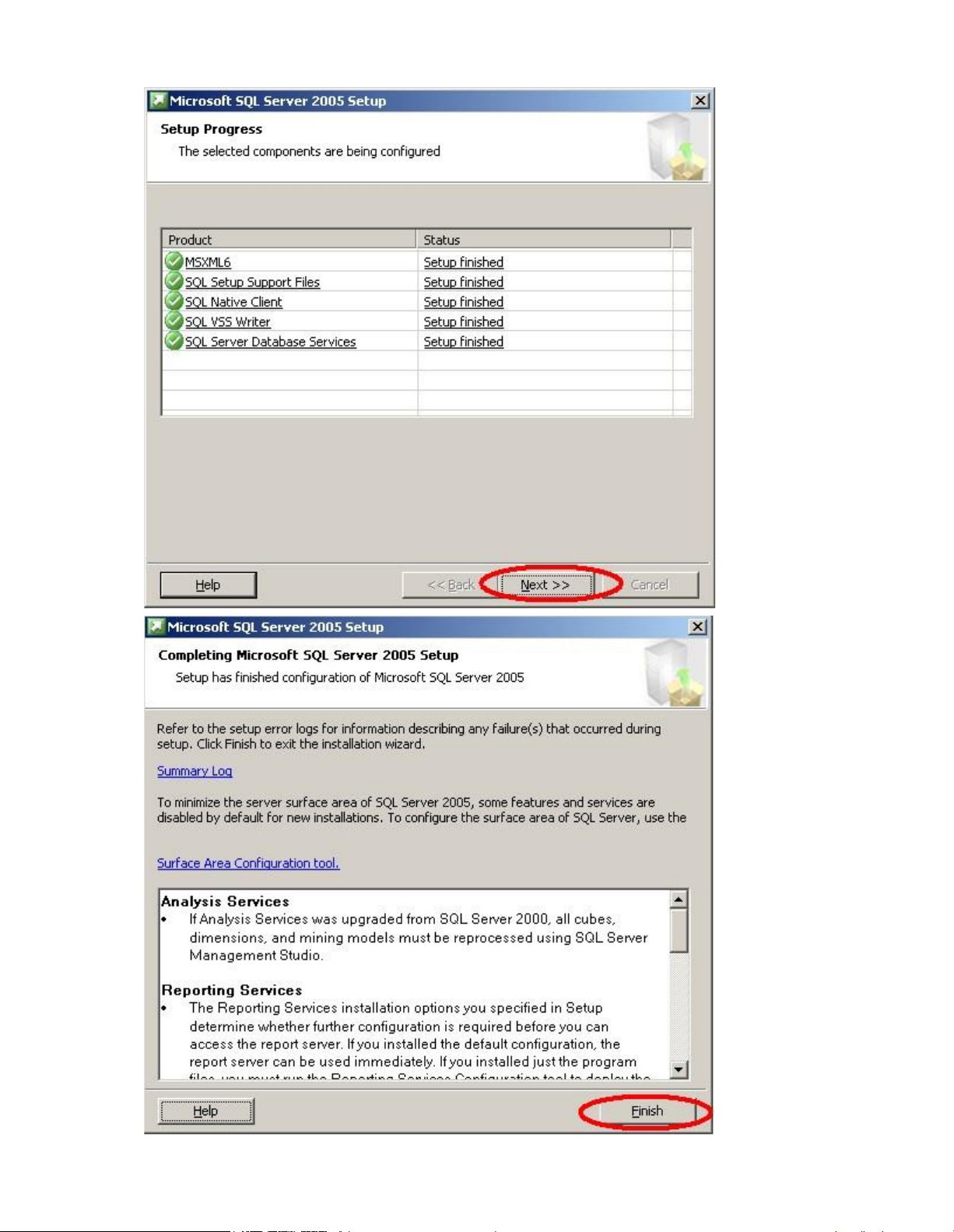Click the Setup Progress window title icon
The image size is (954, 1232).
tap(159, 100)
